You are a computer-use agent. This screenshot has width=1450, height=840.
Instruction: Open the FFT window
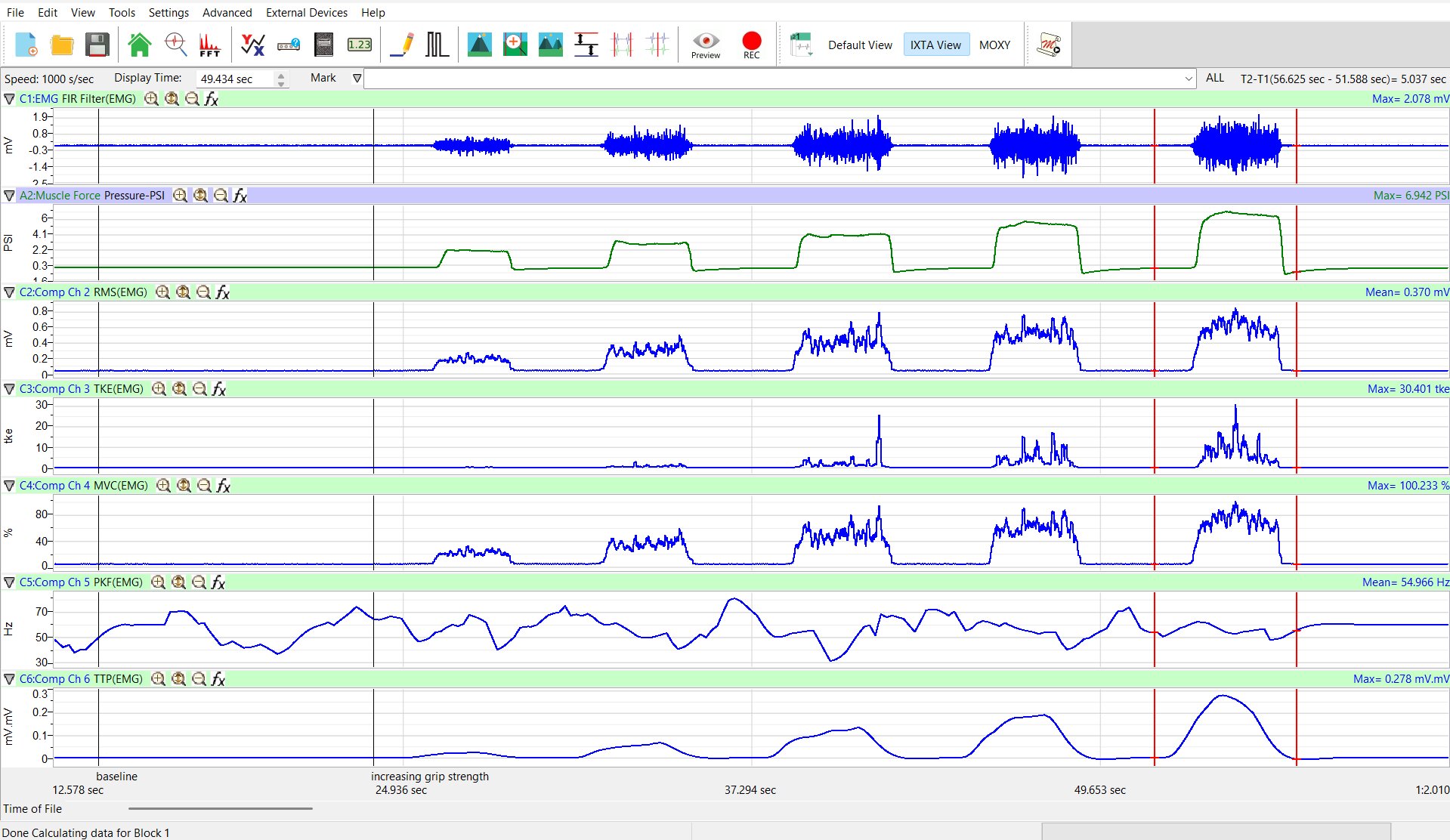(210, 45)
